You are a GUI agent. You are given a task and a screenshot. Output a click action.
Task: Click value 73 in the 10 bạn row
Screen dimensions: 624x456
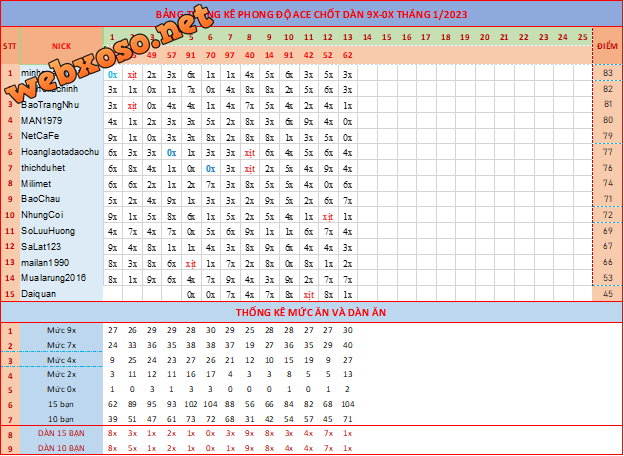click(x=191, y=419)
